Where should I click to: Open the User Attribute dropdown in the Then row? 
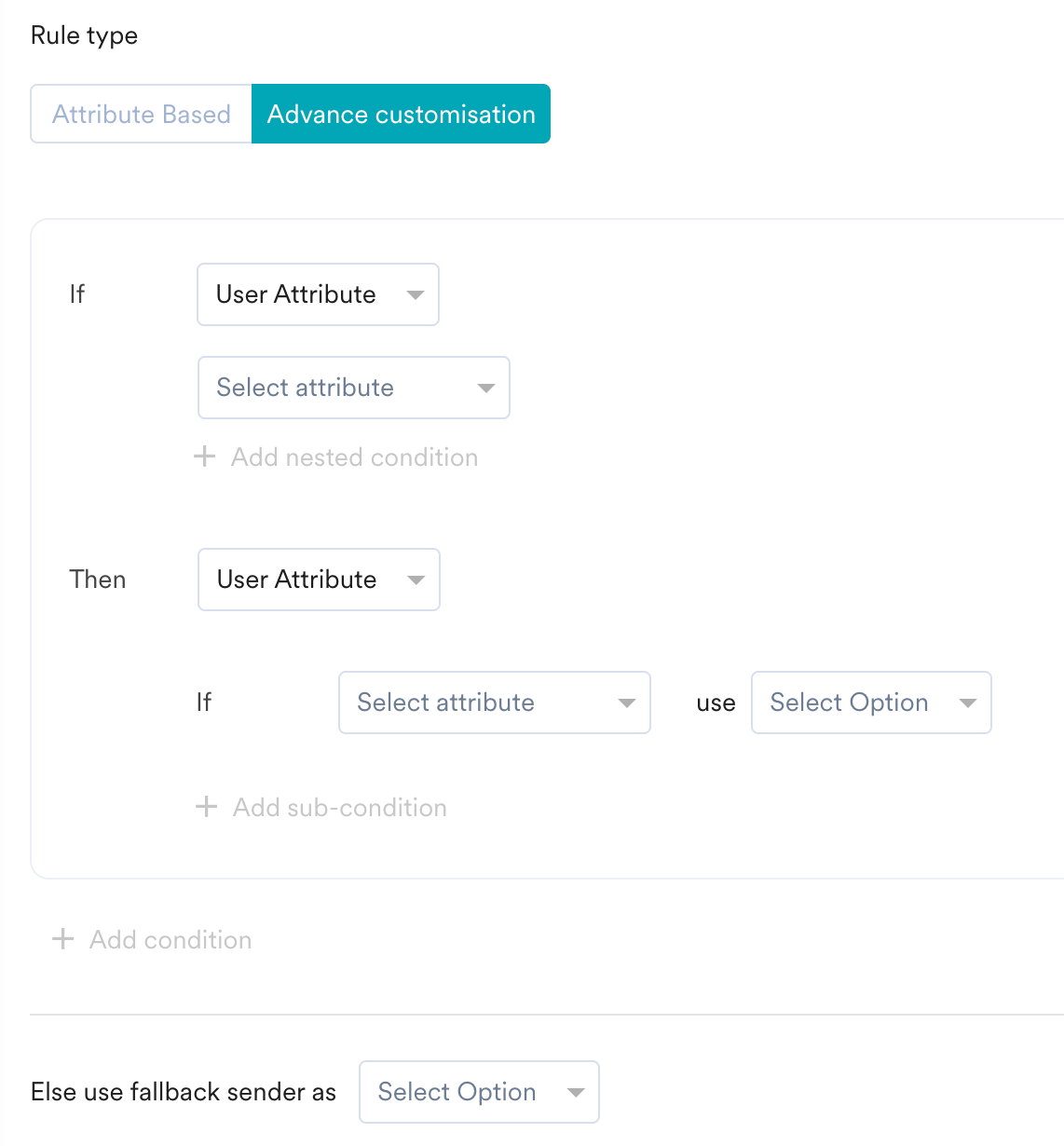(319, 580)
